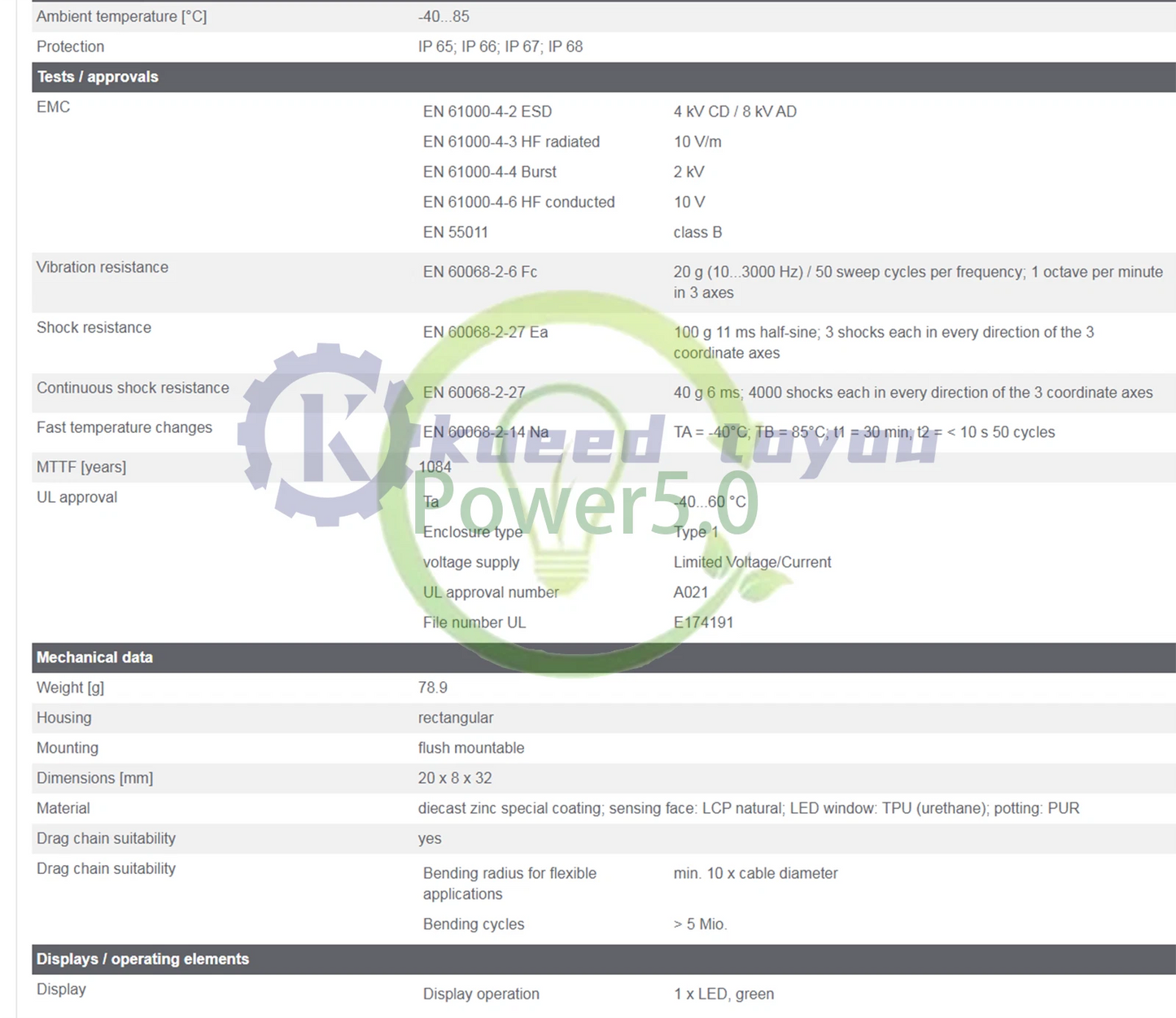Viewport: 1176px width, 1018px height.
Task: Click the Shock resistance label
Action: click(x=94, y=327)
